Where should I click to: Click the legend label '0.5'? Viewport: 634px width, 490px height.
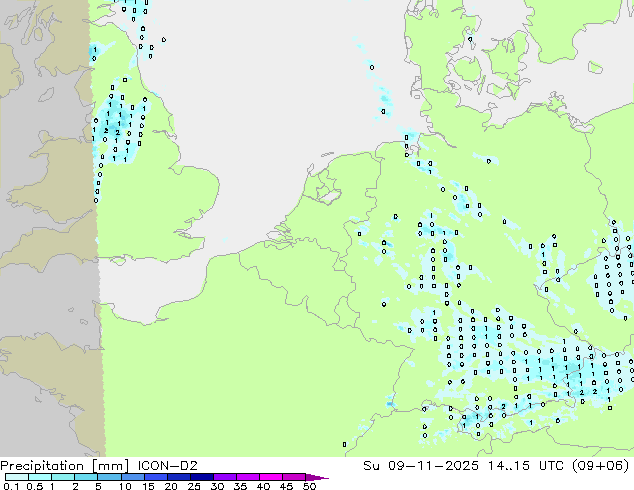click(x=35, y=486)
